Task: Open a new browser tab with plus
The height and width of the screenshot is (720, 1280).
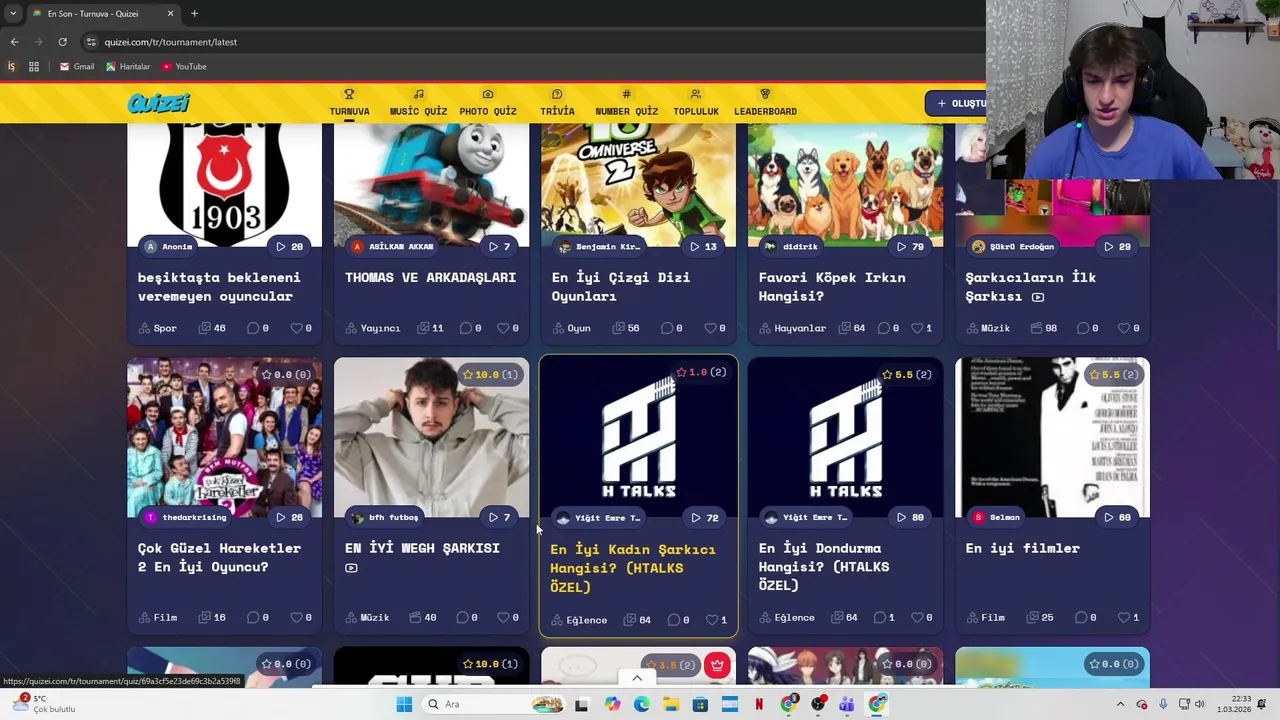Action: tap(194, 14)
